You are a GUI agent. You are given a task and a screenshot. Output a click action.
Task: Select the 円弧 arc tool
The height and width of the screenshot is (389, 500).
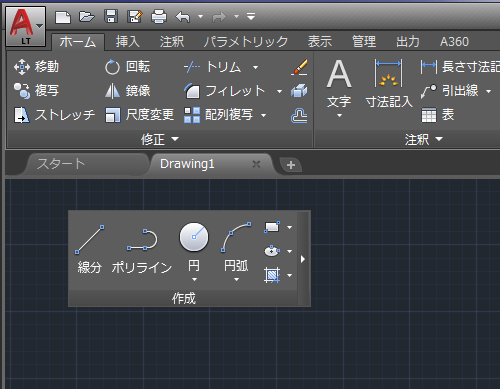point(236,247)
